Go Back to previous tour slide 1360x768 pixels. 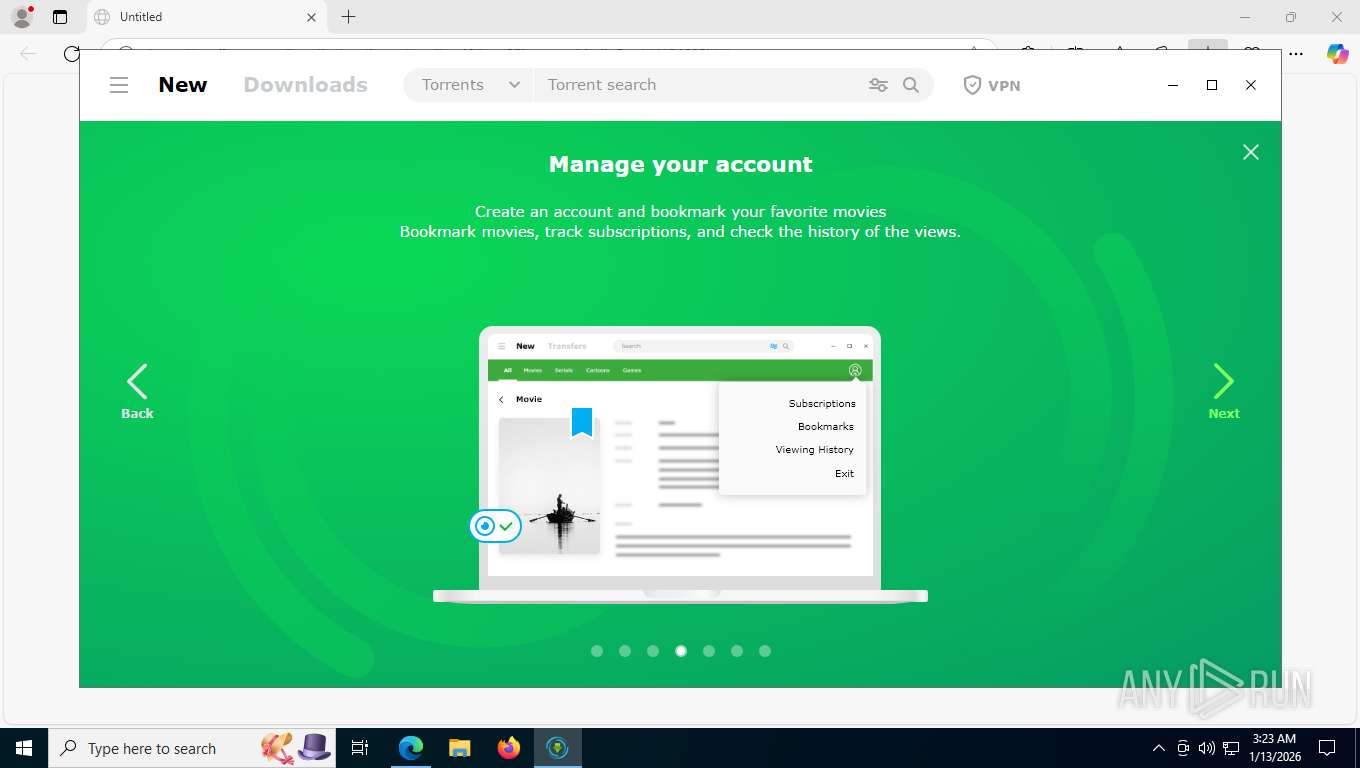pyautogui.click(x=137, y=391)
